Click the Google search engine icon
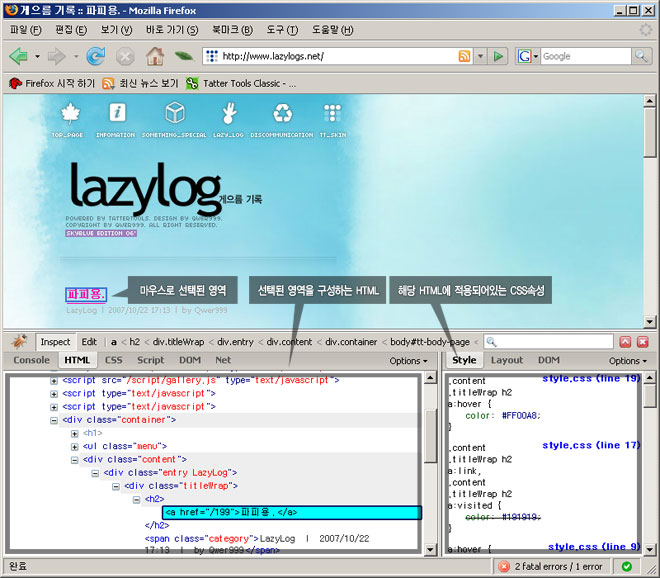660x578 pixels. 524,56
